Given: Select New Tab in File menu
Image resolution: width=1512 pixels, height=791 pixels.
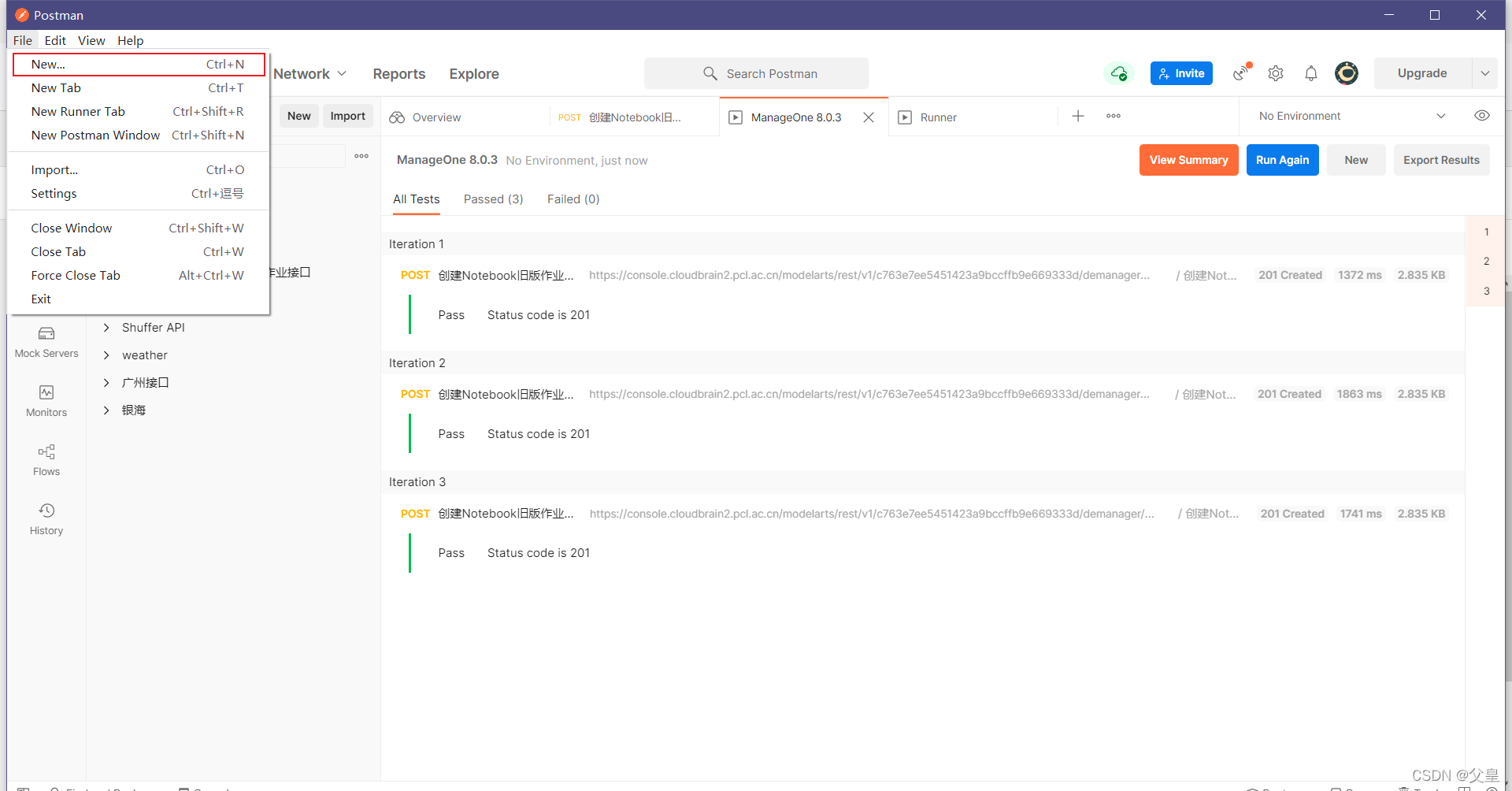Looking at the screenshot, I should click(139, 88).
